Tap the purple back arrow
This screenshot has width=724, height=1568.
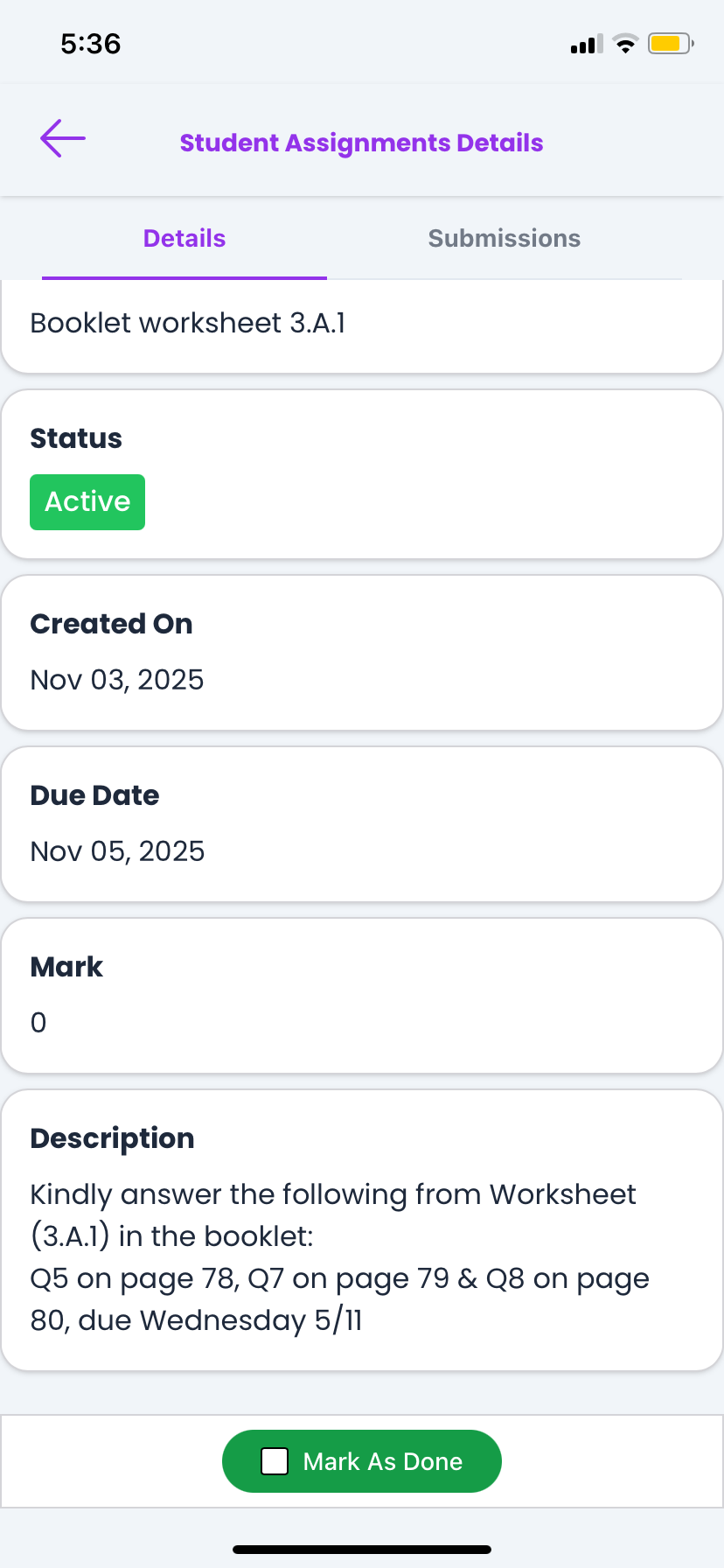[x=63, y=138]
